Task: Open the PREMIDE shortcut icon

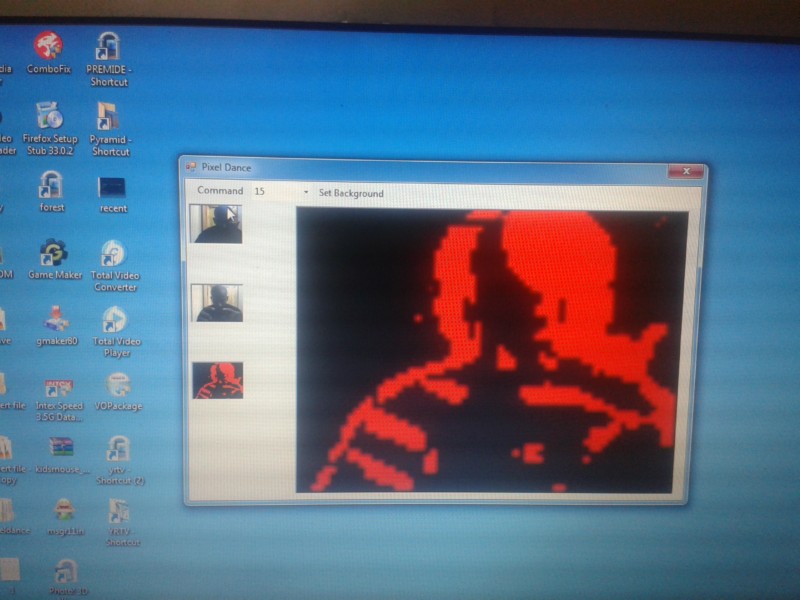Action: click(109, 59)
